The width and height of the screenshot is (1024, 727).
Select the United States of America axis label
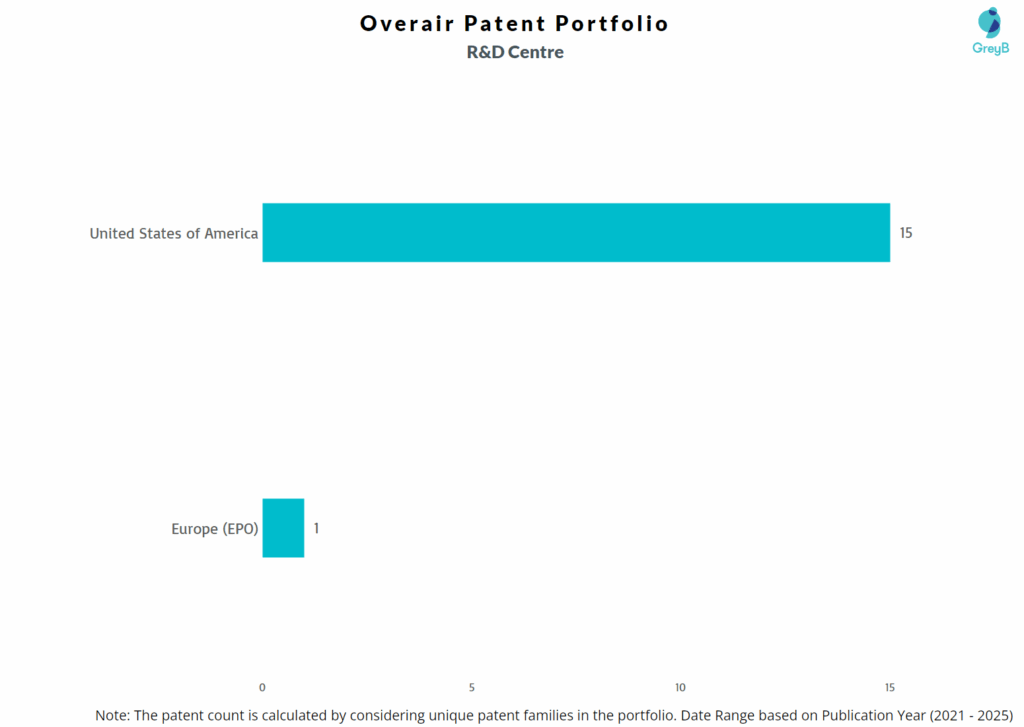point(173,234)
